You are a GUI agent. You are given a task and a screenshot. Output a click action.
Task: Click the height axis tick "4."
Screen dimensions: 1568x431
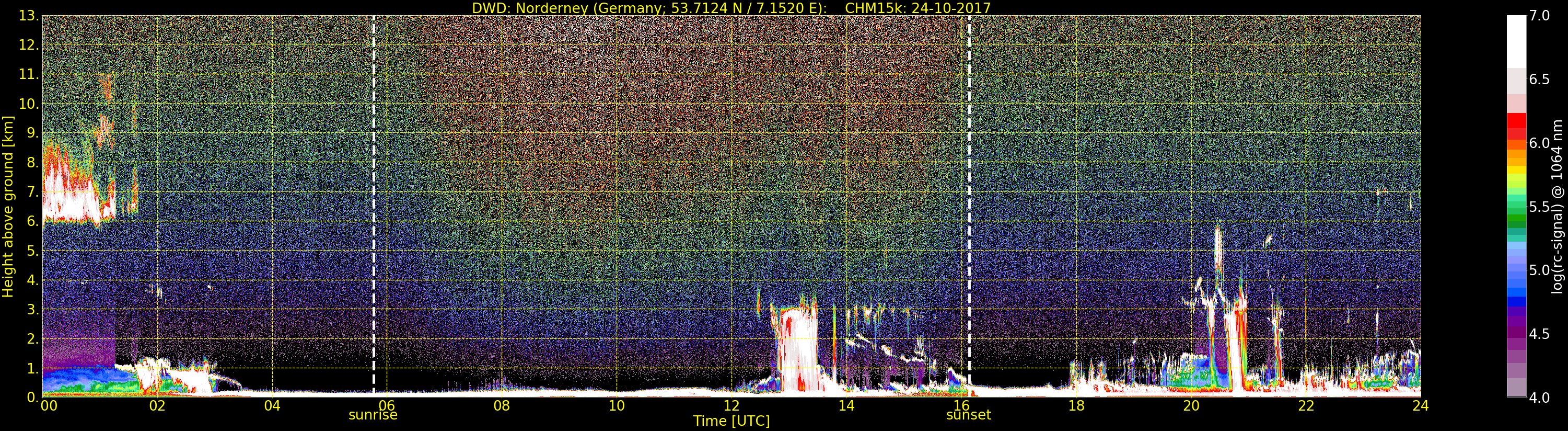tap(33, 280)
